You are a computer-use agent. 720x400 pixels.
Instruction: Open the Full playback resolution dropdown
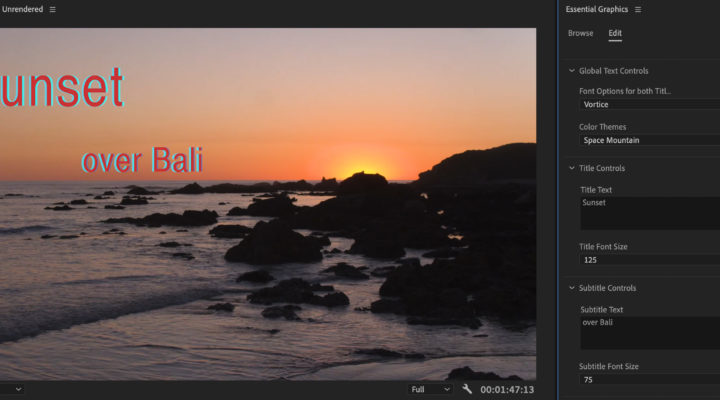pyautogui.click(x=430, y=389)
